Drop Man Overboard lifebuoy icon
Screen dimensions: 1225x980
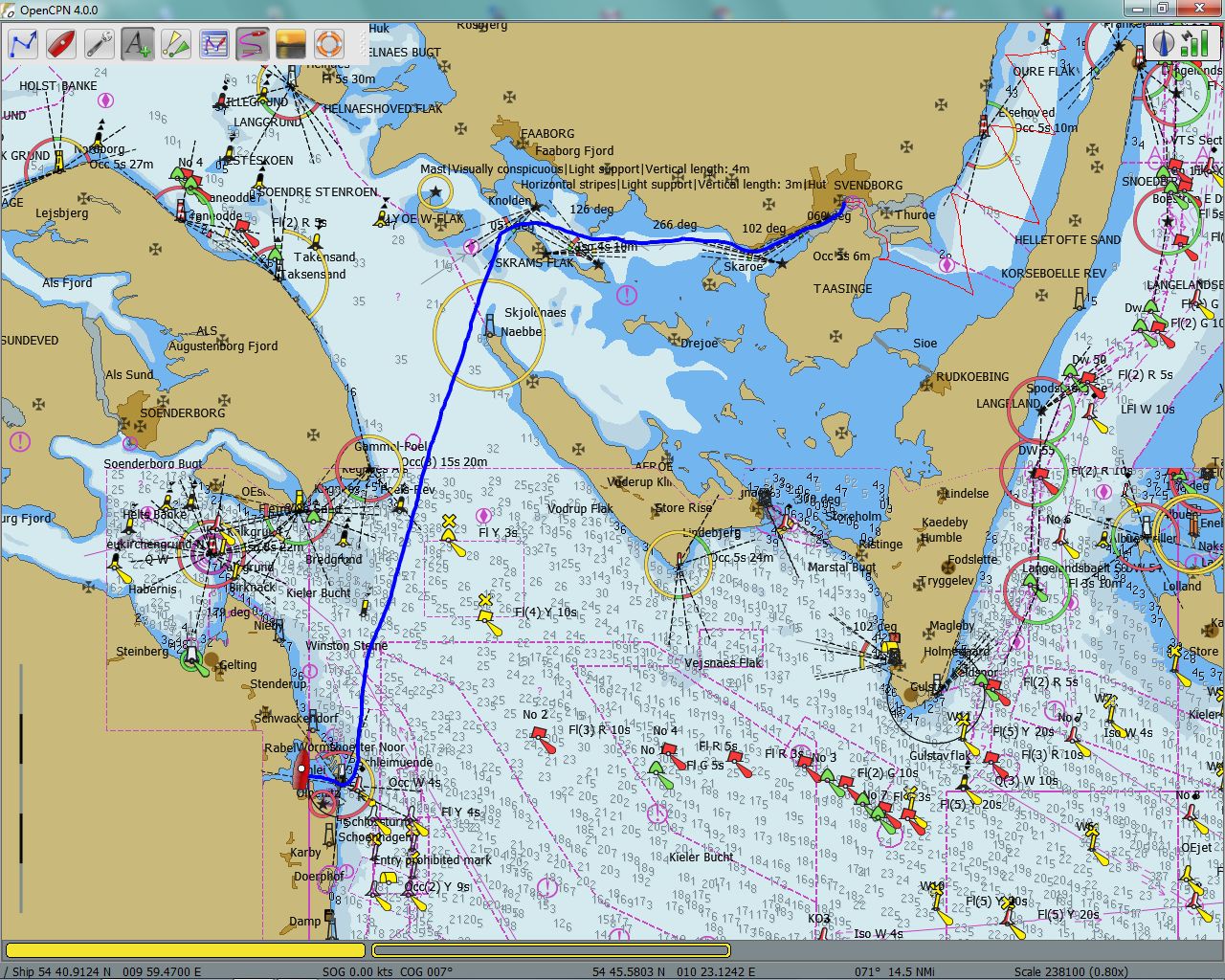pyautogui.click(x=329, y=44)
